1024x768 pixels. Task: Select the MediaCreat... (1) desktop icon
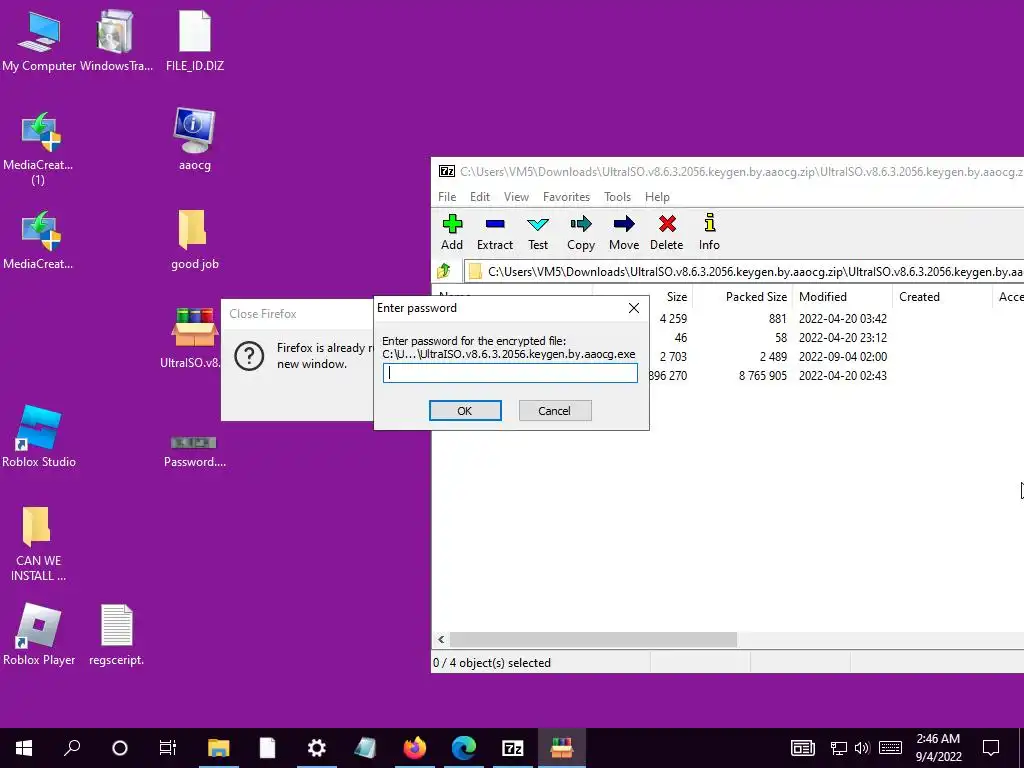pyautogui.click(x=39, y=148)
